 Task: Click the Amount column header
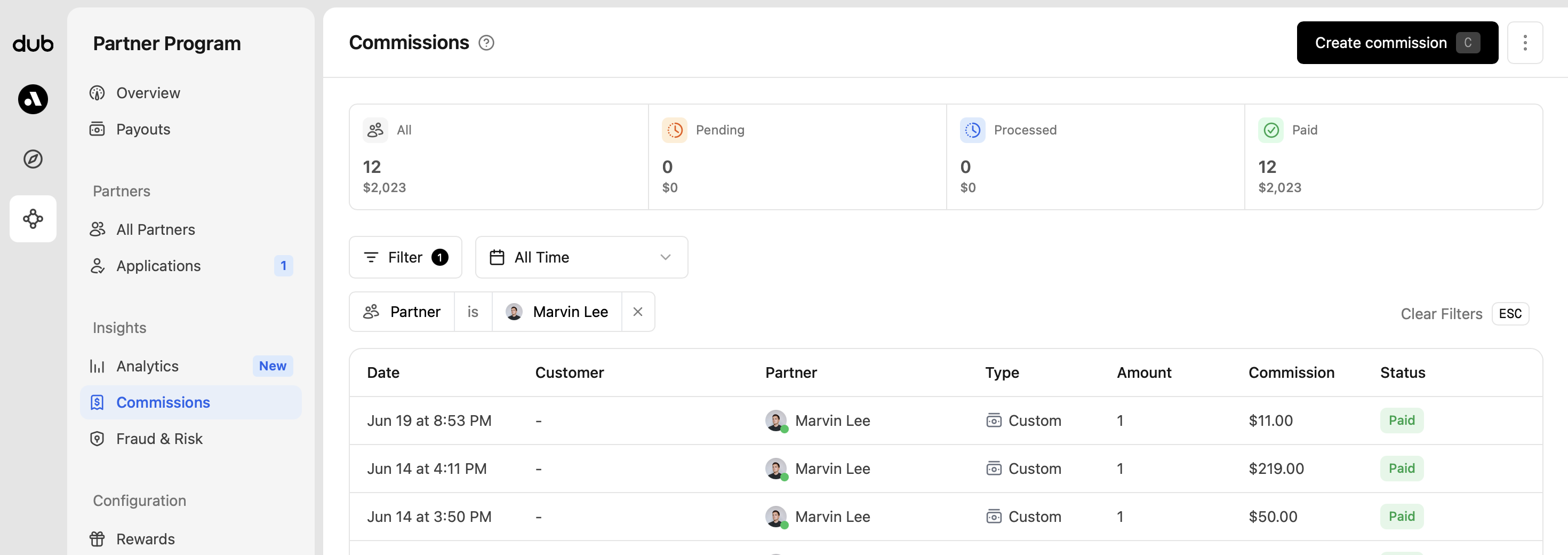coord(1144,372)
